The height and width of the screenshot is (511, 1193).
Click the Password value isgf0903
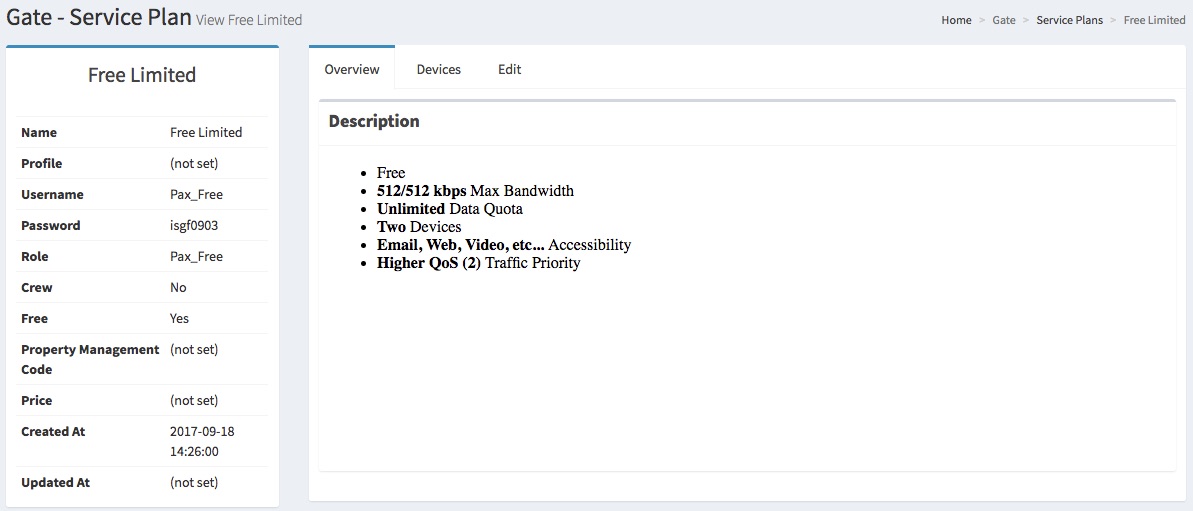(x=194, y=225)
